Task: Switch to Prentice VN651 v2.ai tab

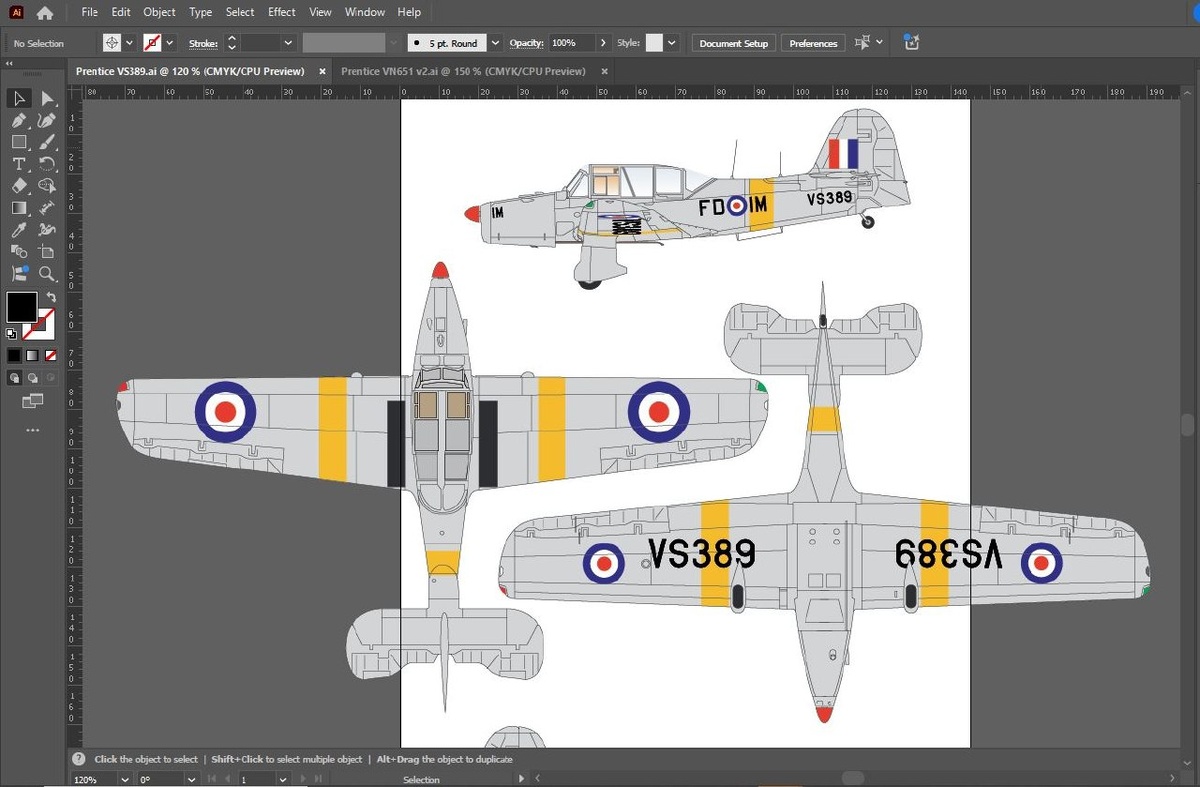Action: [x=462, y=71]
